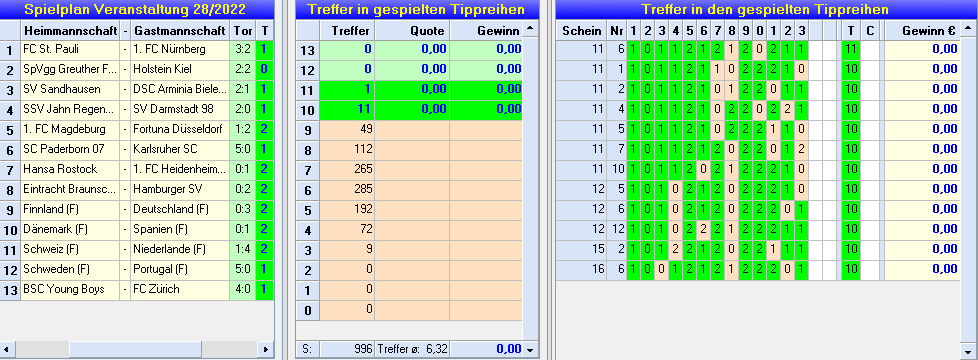This screenshot has height=360, width=978.
Task: Click the Gewinn € column header
Action: [x=922, y=30]
